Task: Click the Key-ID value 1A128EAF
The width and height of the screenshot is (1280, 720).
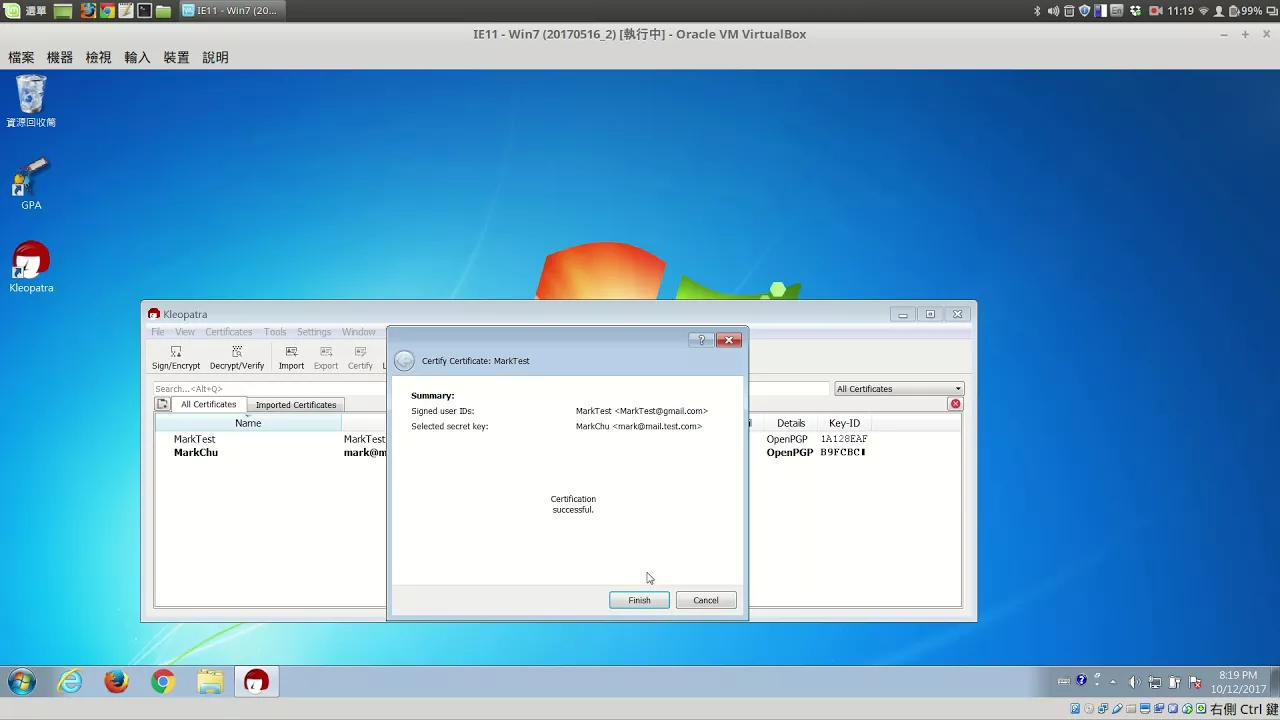Action: 844,439
